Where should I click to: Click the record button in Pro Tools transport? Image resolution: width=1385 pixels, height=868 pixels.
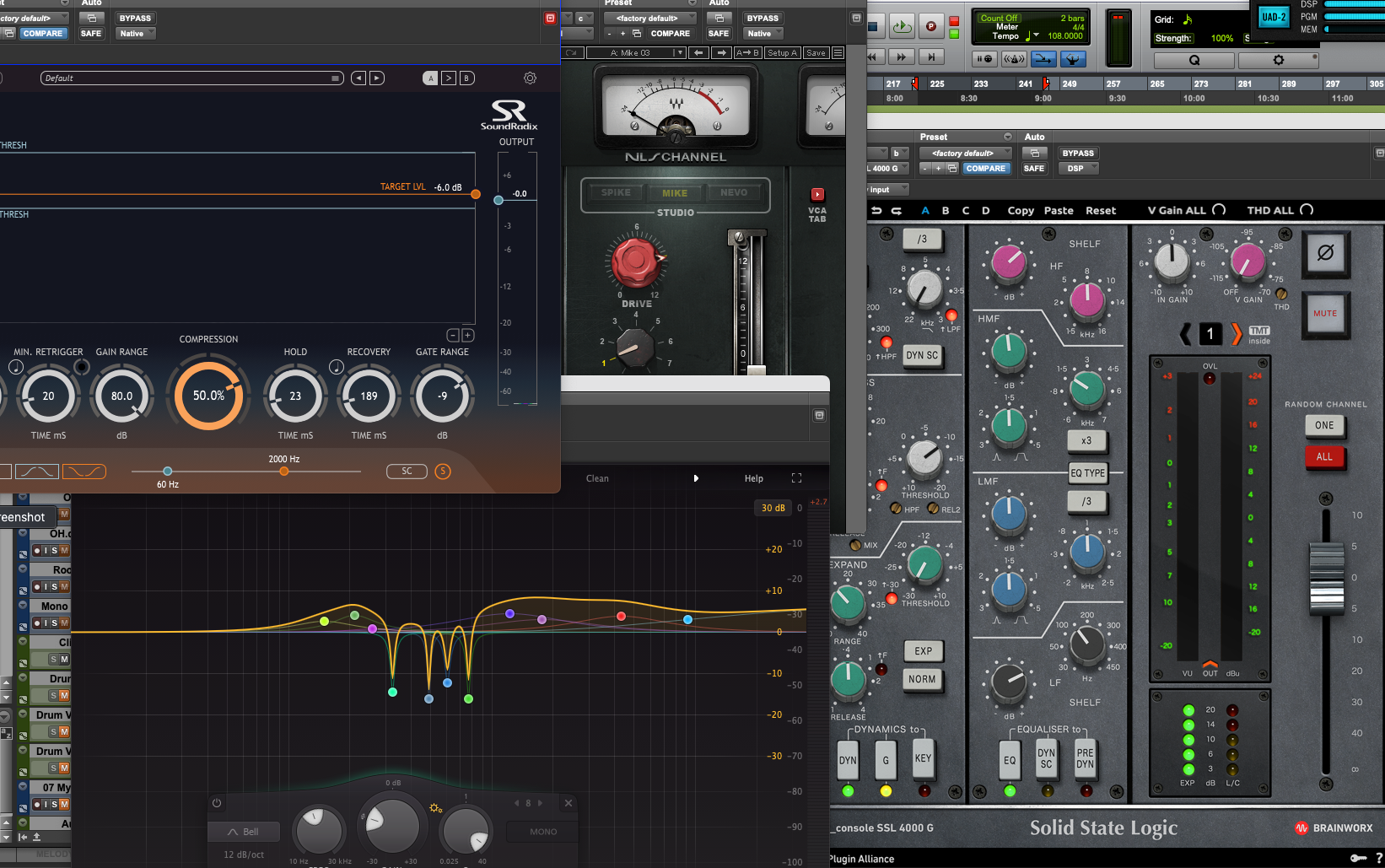click(931, 27)
